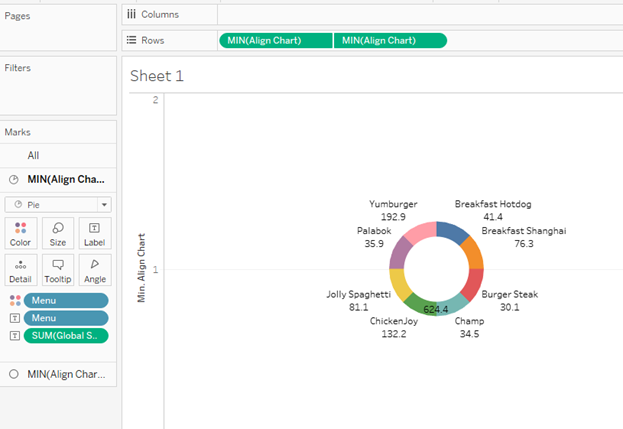623x429 pixels.
Task: Click the purple Palabok pie slice
Action: click(x=400, y=254)
